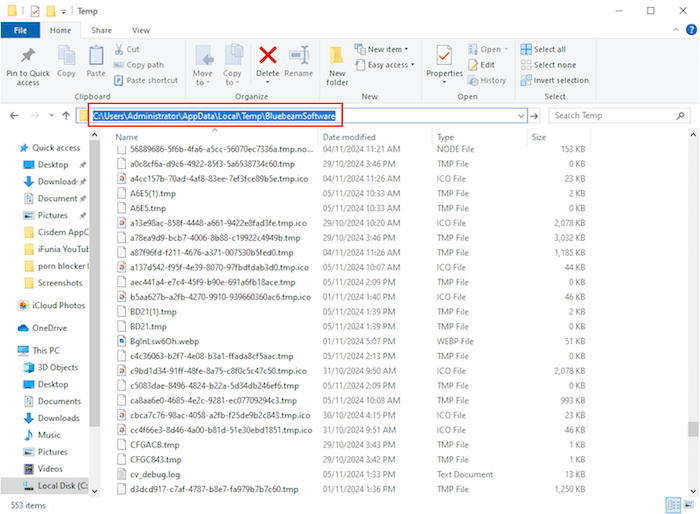Click the Properties checkmark icon
This screenshot has height=514, width=700.
click(444, 55)
